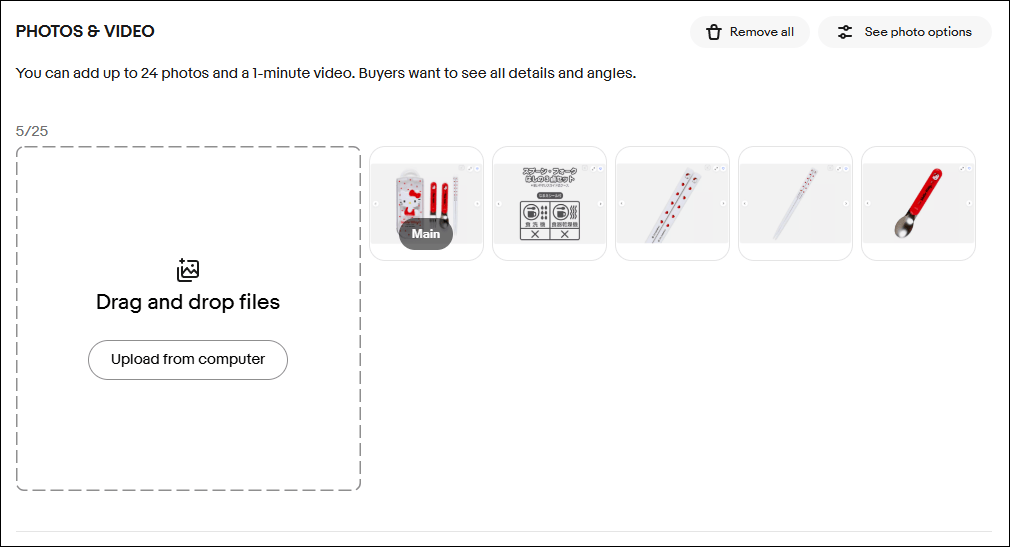Screen dimensions: 1010x547
Task: Select the Japanese dishwasher instructions thumbnail
Action: point(549,203)
